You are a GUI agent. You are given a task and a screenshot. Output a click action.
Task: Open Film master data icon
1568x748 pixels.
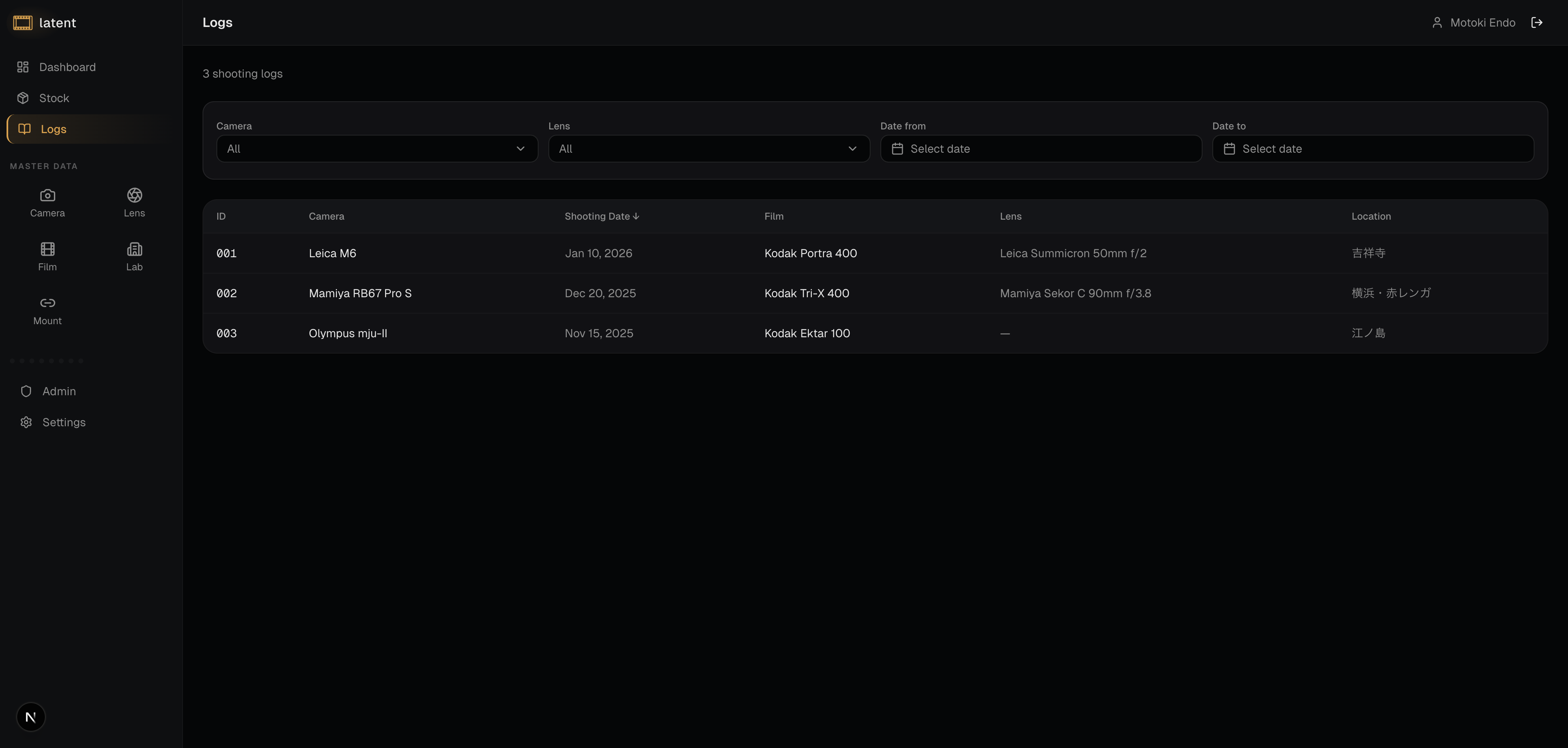(47, 256)
